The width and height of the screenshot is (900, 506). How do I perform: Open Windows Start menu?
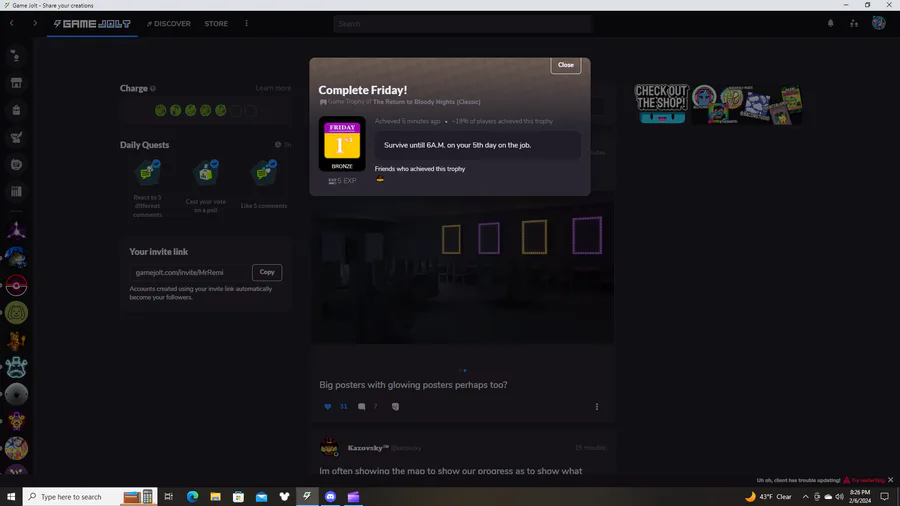coord(11,496)
